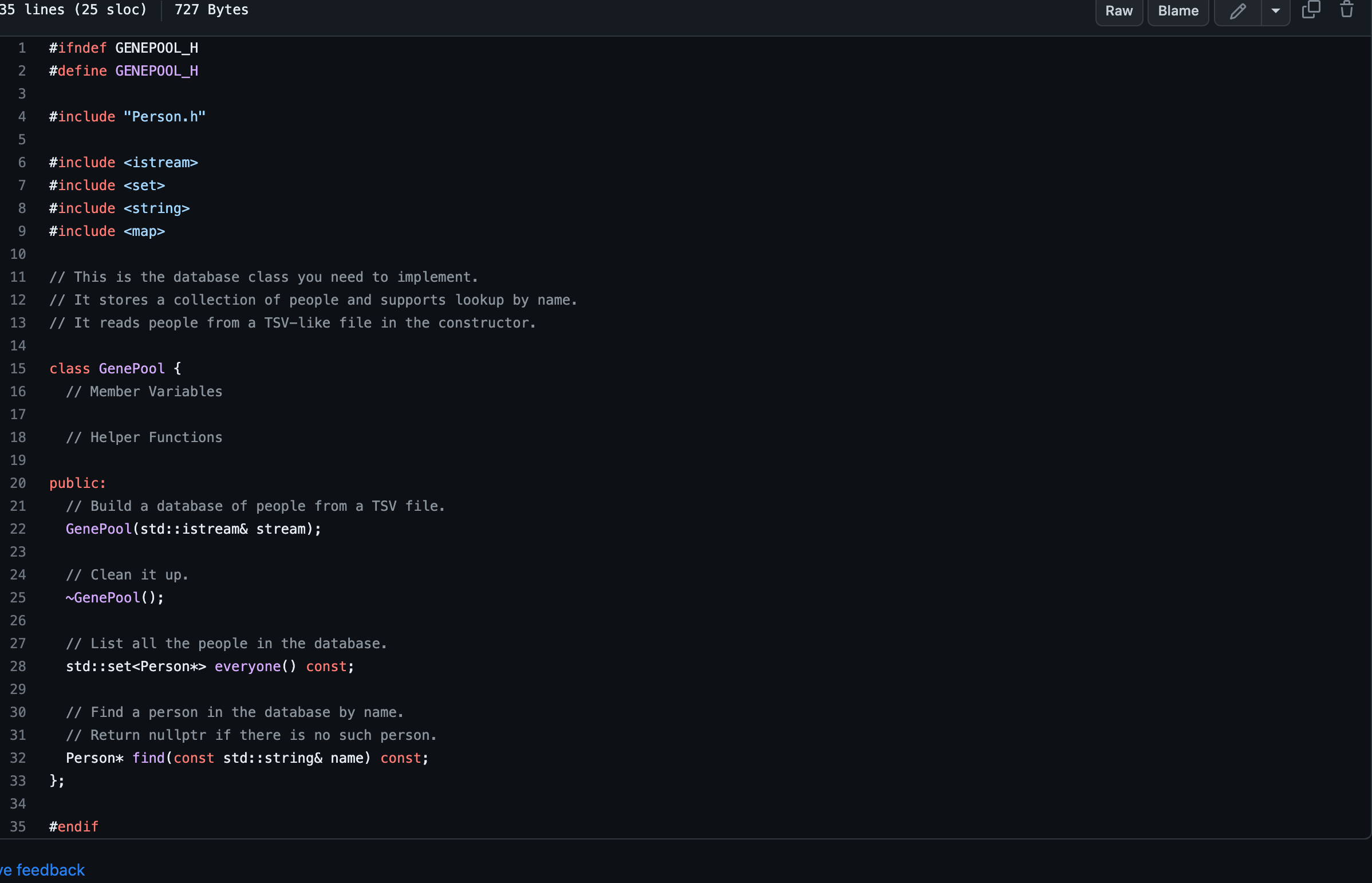The height and width of the screenshot is (883, 1372).
Task: Click the find function name
Action: coord(148,758)
